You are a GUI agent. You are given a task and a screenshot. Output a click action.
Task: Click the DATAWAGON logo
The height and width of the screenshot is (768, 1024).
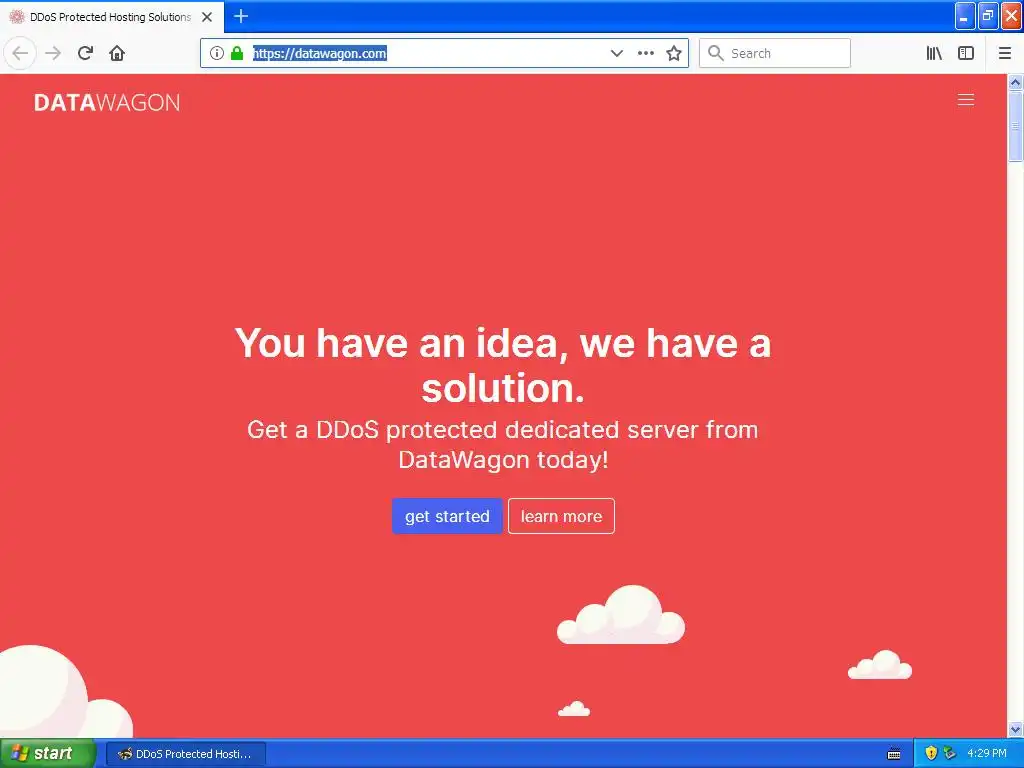click(x=107, y=103)
